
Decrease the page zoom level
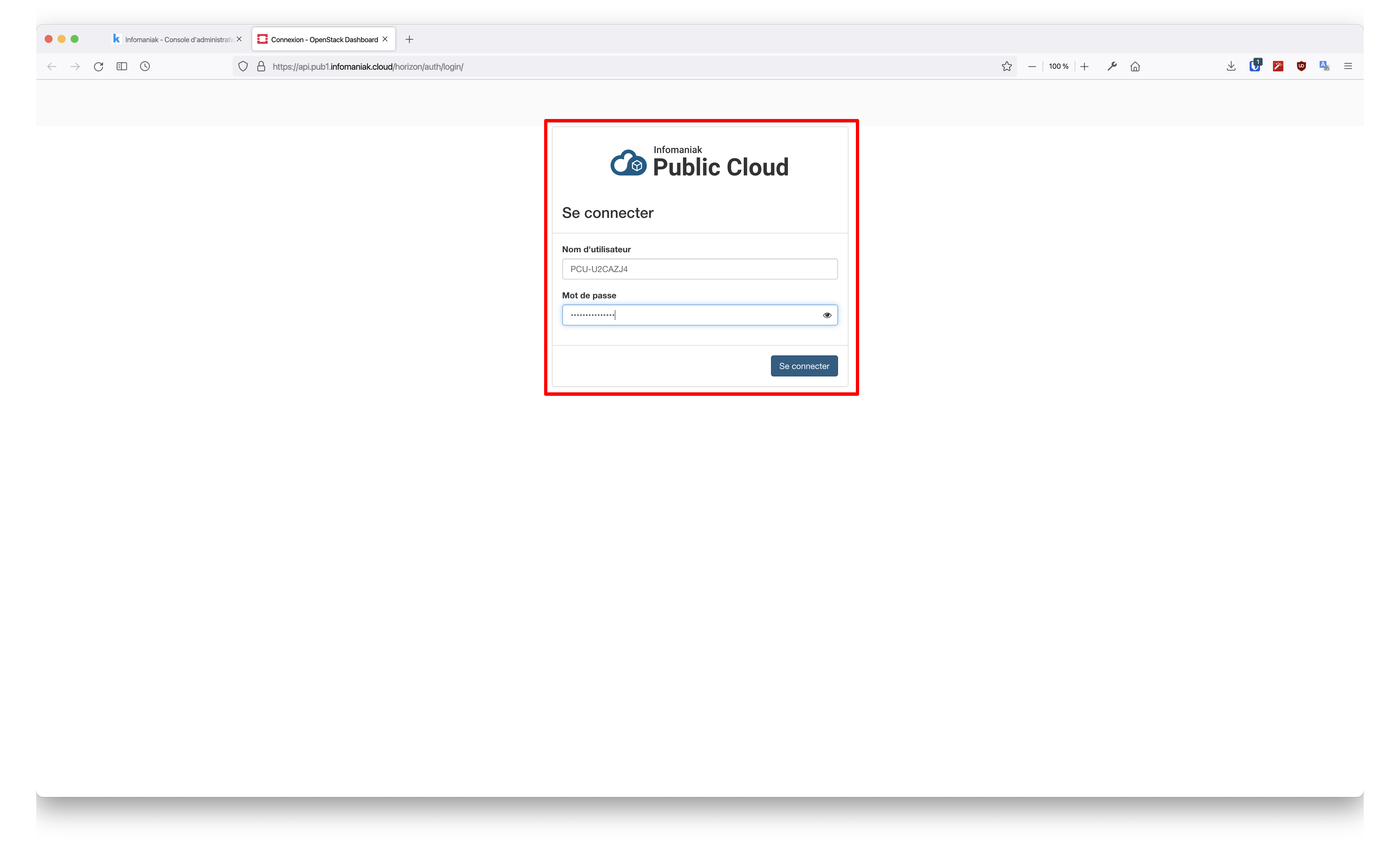coord(1032,66)
